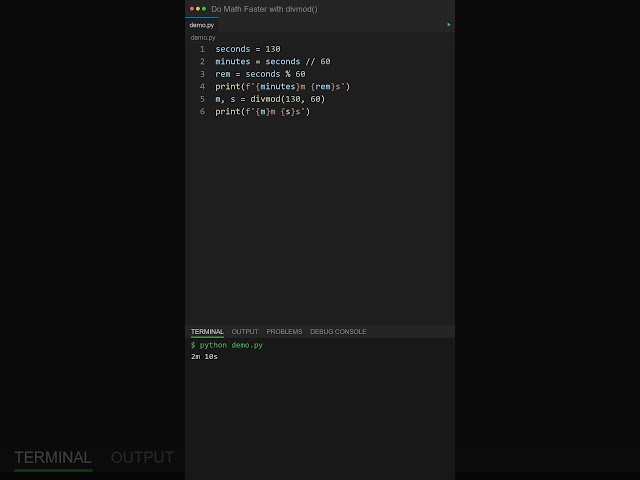Click line number 1 in gutter

point(202,49)
